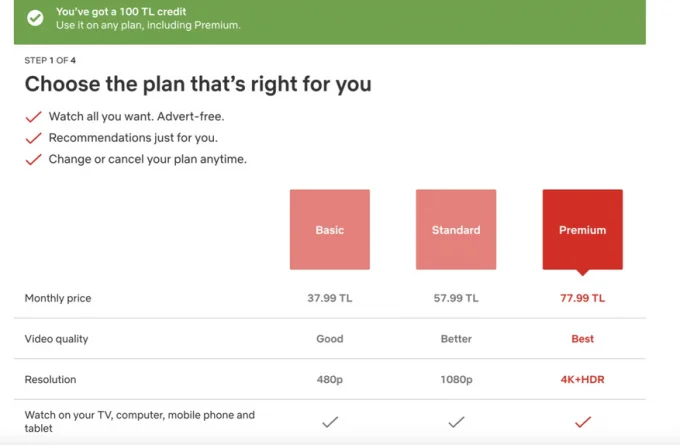Click red checkmark beside 'Watch all you want'
This screenshot has width=680, height=445.
tap(33, 117)
